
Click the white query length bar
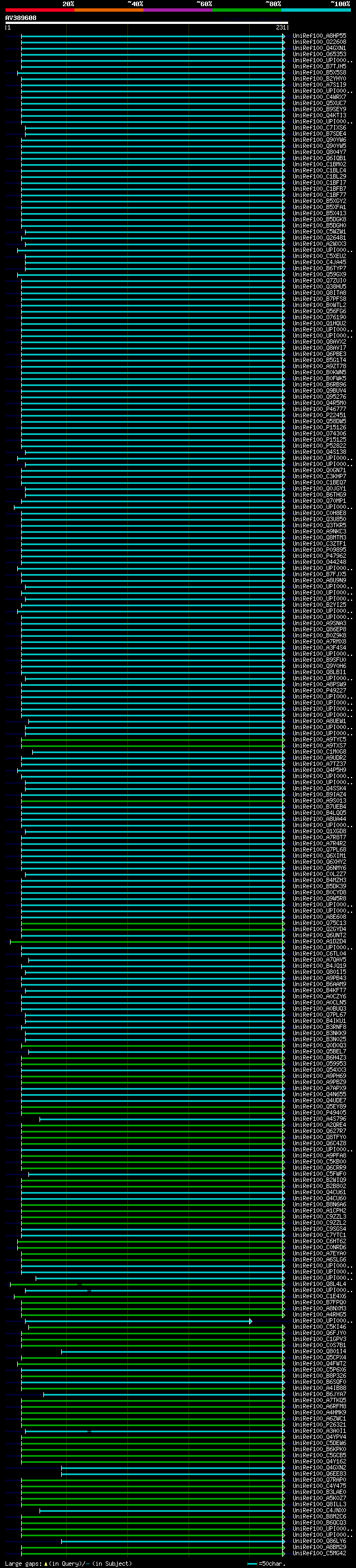coord(147,23)
